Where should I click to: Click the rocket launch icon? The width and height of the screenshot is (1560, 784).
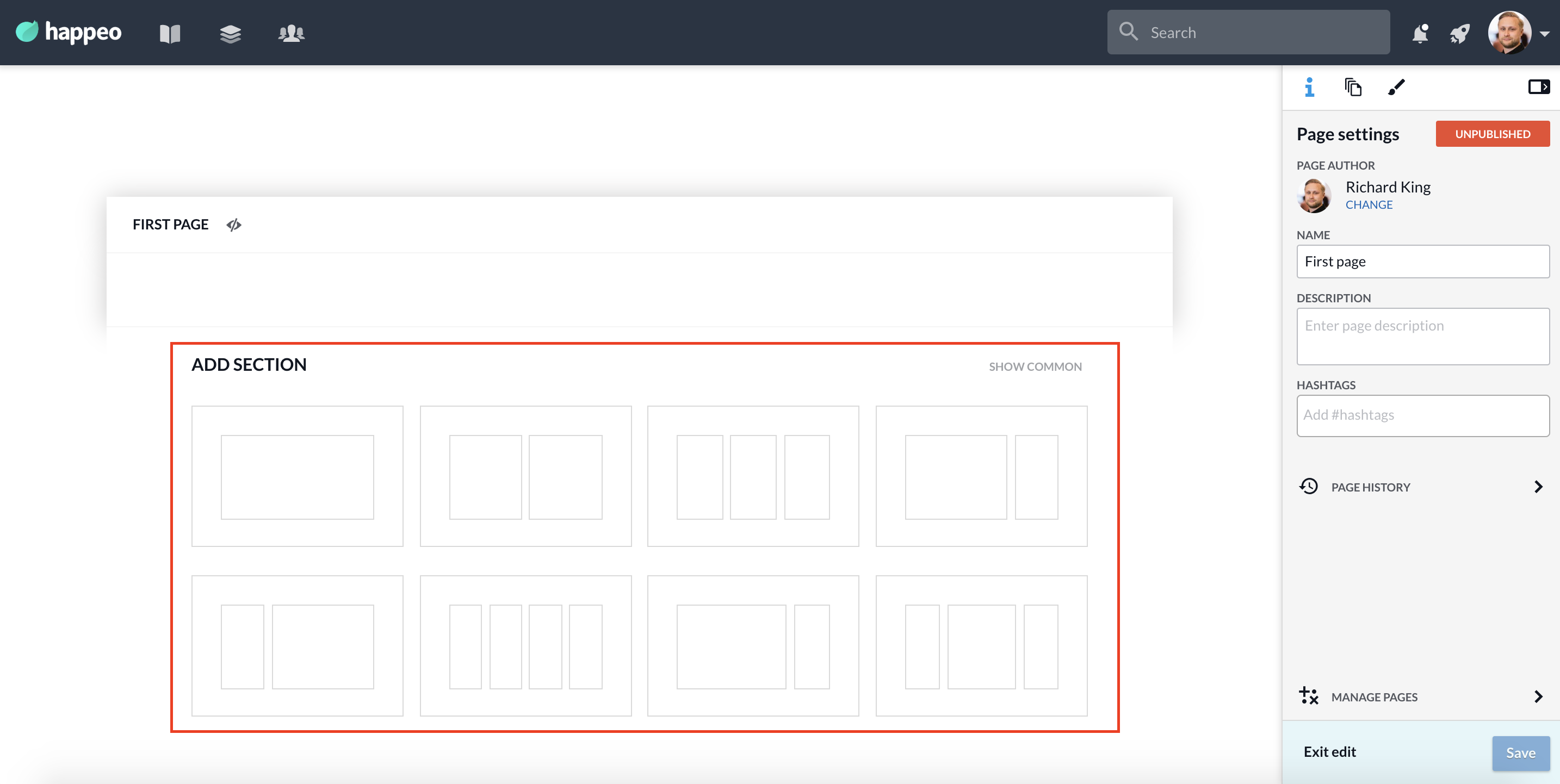click(1459, 33)
